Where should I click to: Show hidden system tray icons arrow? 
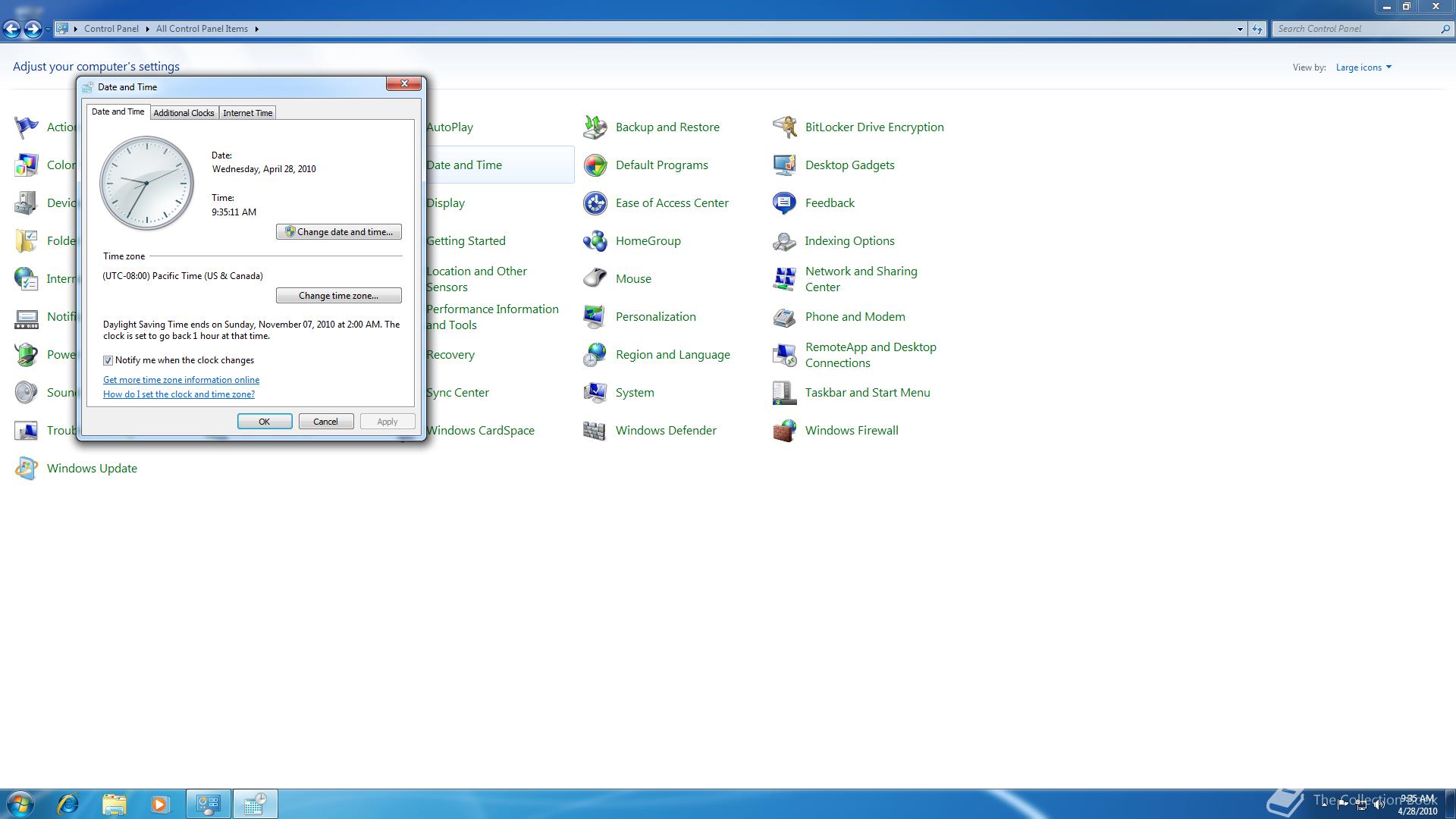(1324, 804)
